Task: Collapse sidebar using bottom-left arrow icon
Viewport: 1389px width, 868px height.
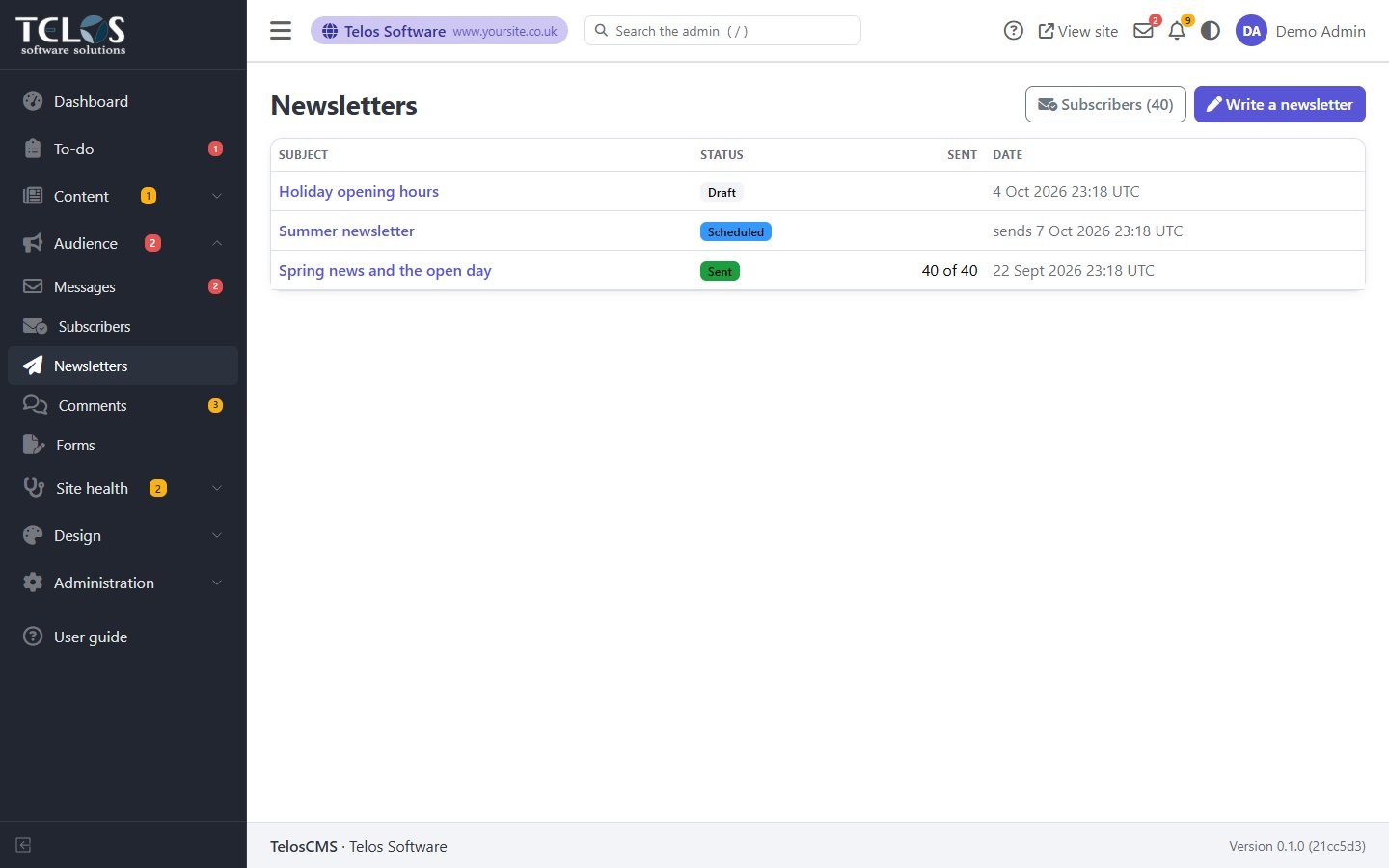Action: [x=24, y=845]
